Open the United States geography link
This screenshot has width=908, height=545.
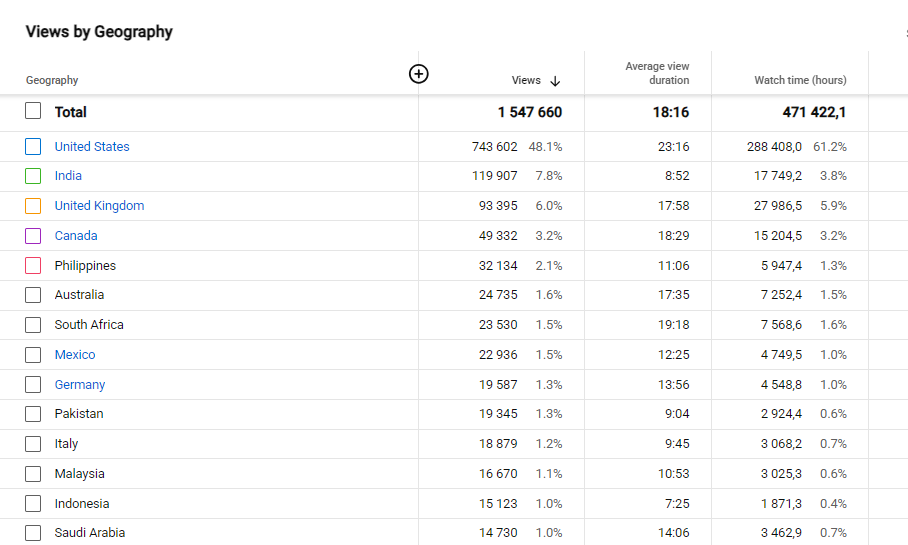(x=92, y=147)
